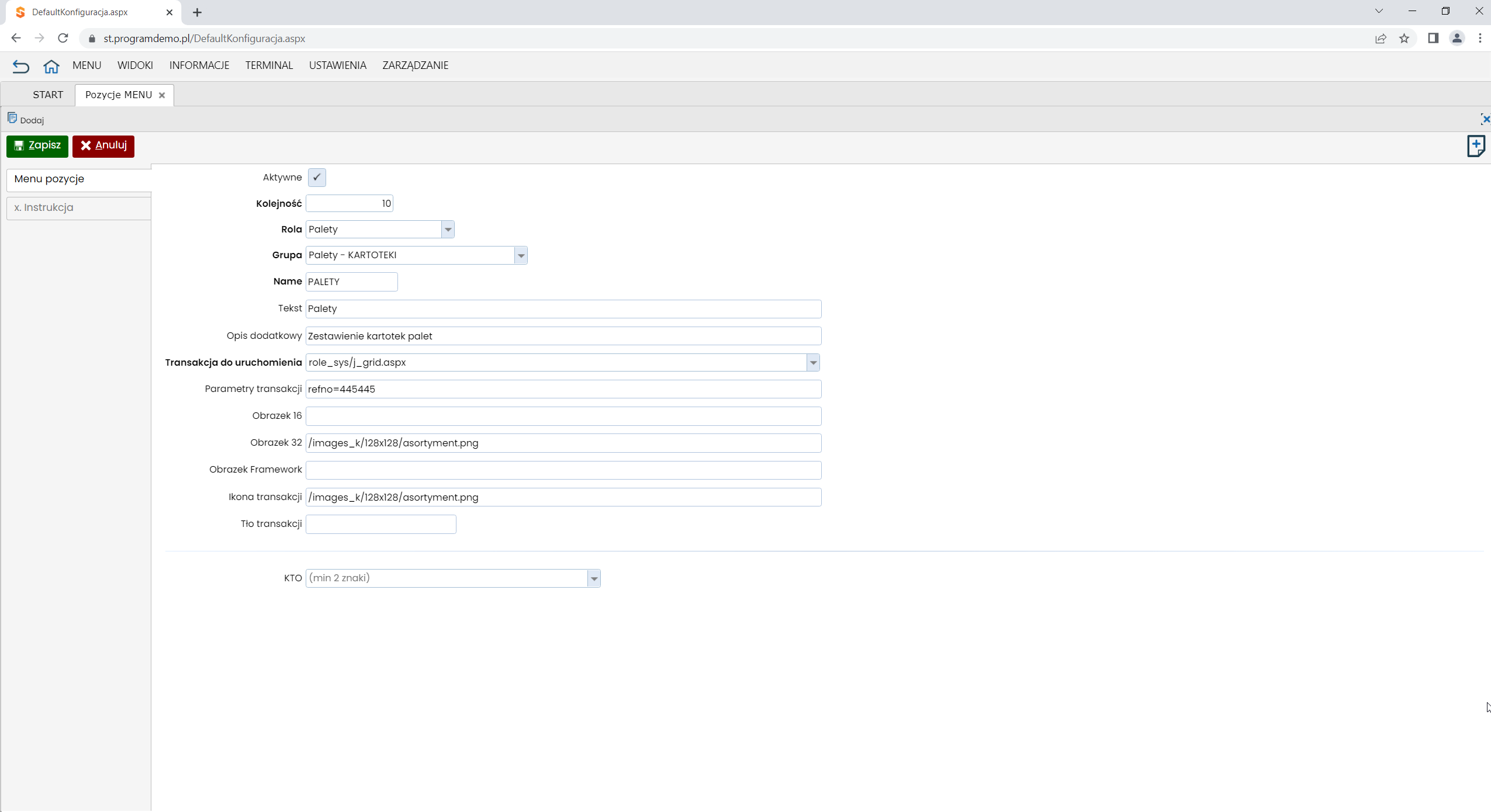Close panel with the blue X icon
The width and height of the screenshot is (1491, 812).
click(1485, 119)
